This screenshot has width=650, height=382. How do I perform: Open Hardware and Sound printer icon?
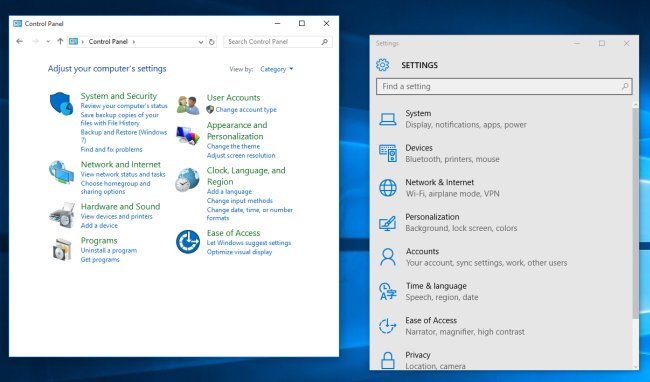(x=62, y=215)
